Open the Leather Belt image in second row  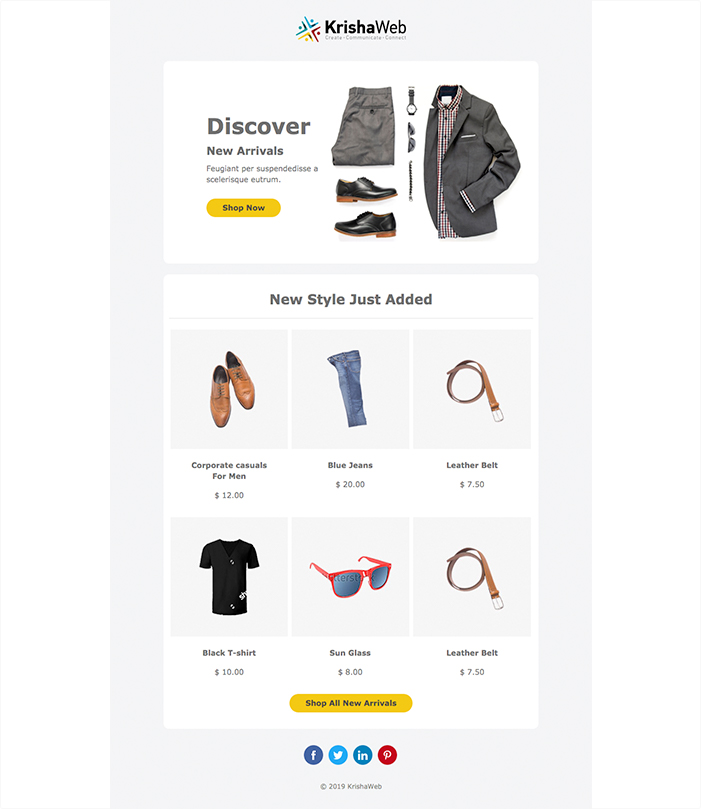472,577
